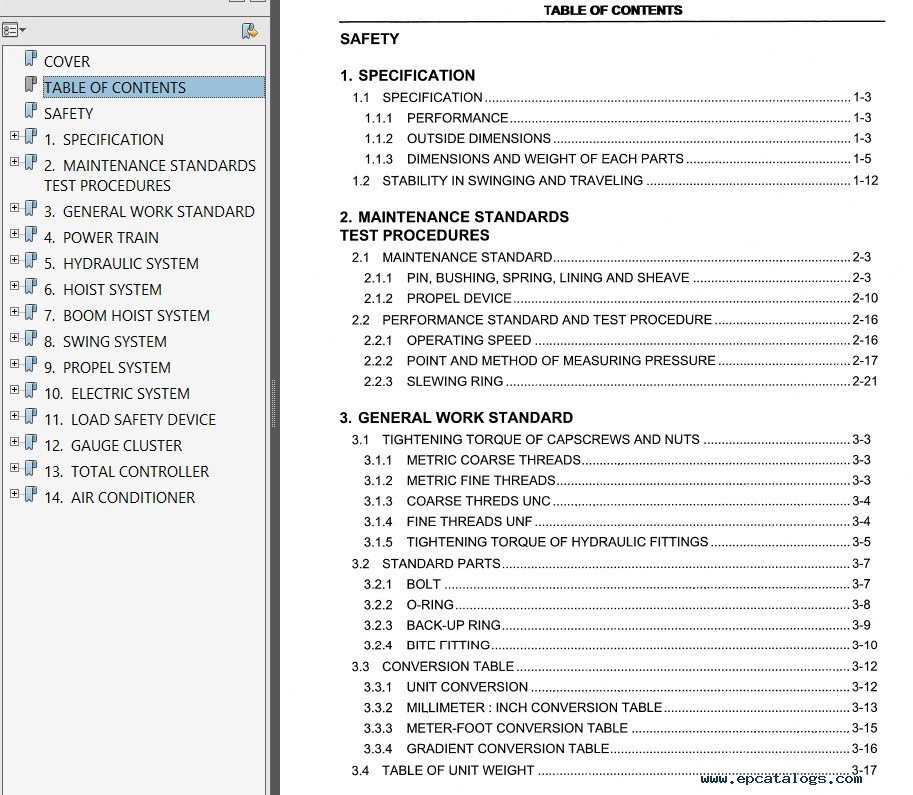The height and width of the screenshot is (795, 913).
Task: Click bookmark icon beside 8. SWING SYSTEM
Action: 31,339
